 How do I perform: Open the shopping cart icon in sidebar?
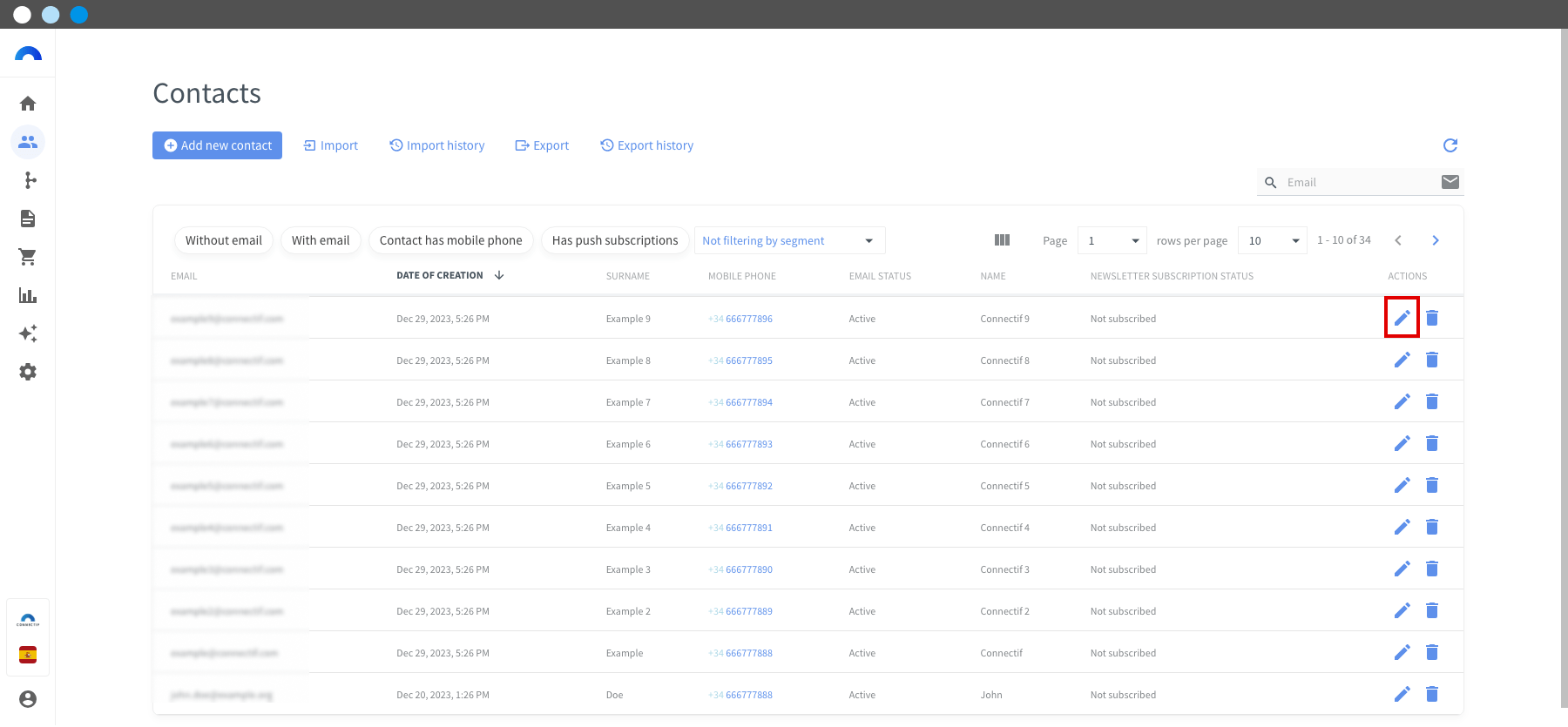click(x=28, y=257)
